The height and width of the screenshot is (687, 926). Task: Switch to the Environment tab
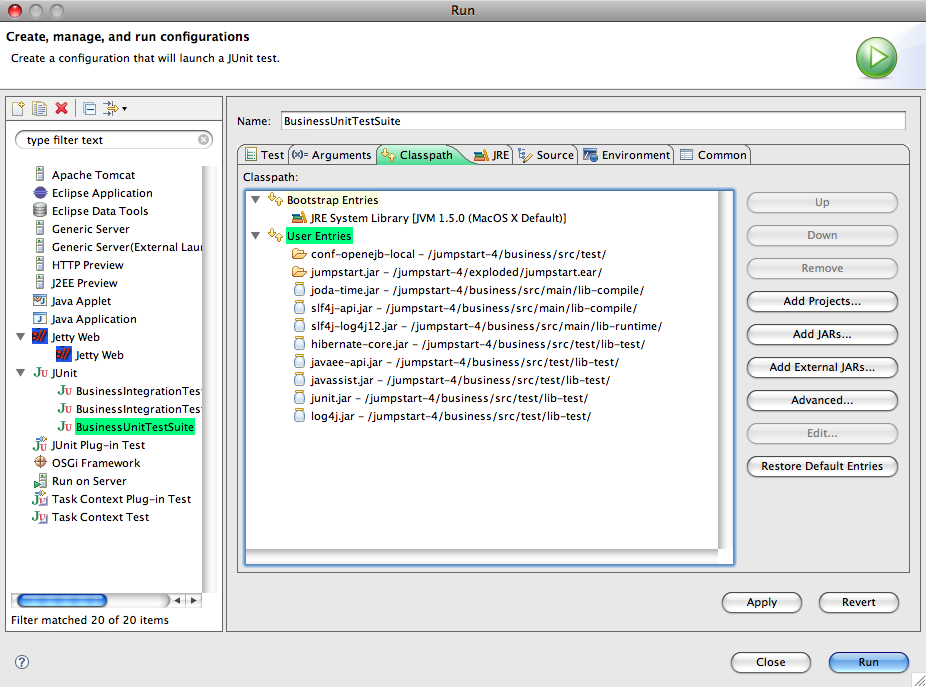[627, 155]
